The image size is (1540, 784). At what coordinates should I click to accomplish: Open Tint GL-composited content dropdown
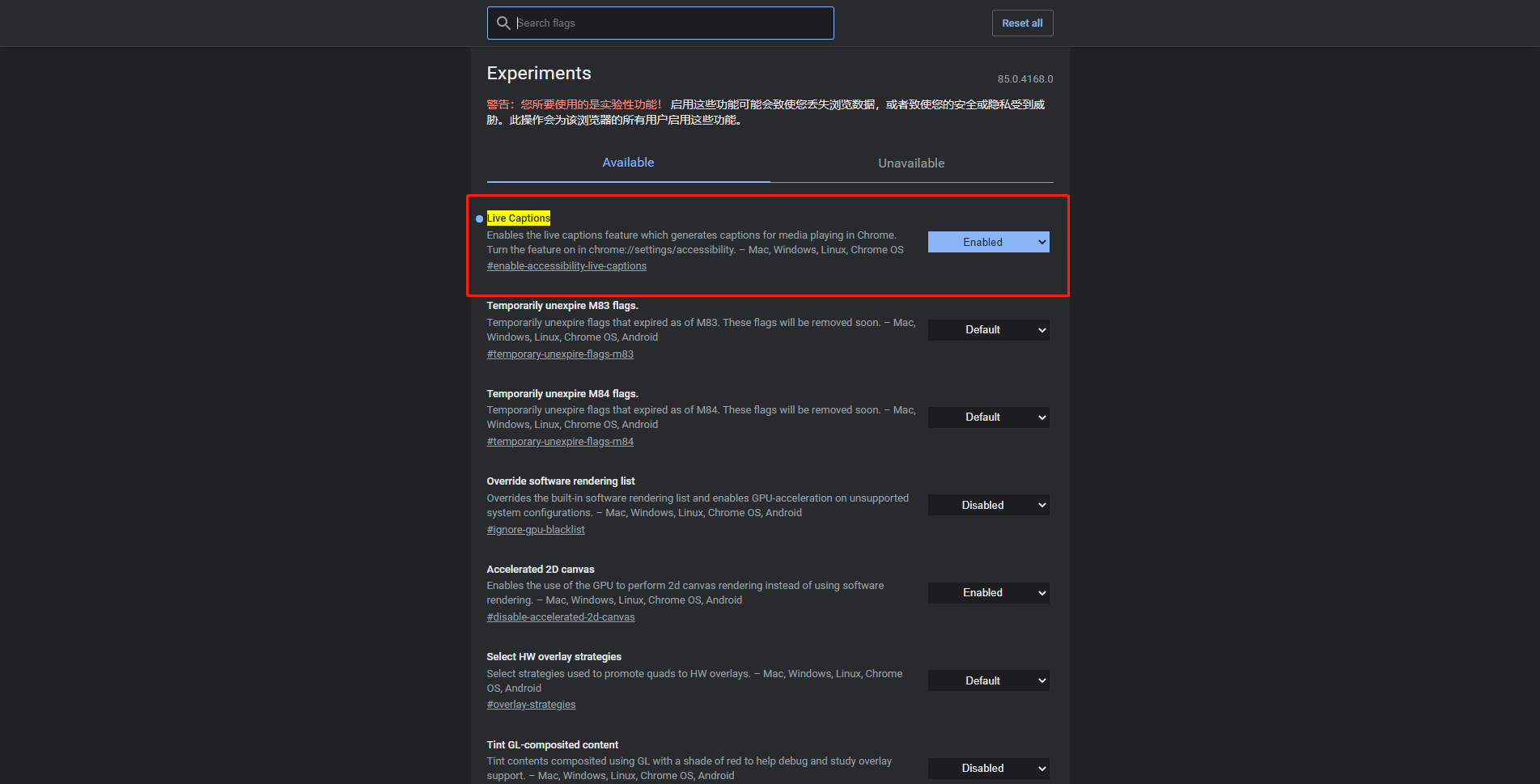[x=988, y=769]
